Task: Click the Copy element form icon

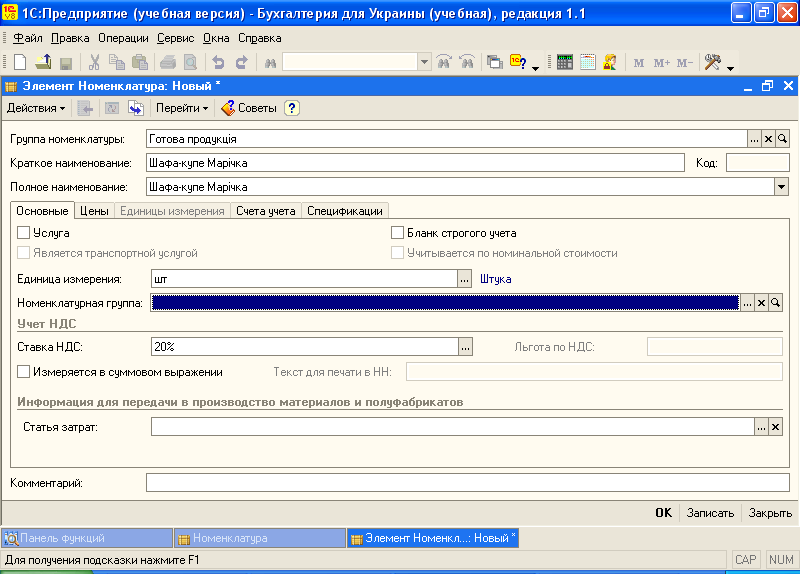Action: tap(136, 108)
